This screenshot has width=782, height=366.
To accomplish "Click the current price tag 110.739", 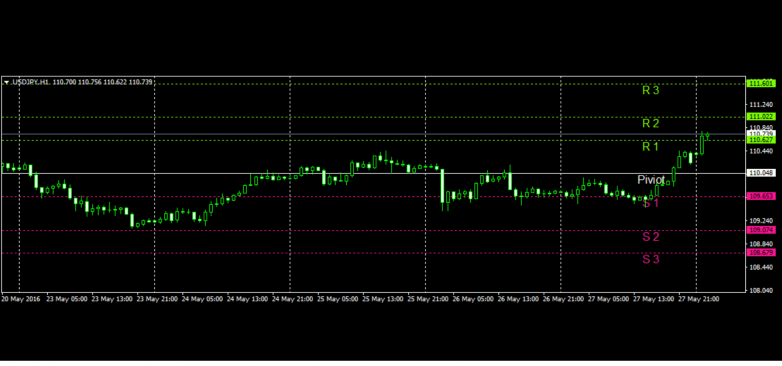I will pyautogui.click(x=761, y=134).
